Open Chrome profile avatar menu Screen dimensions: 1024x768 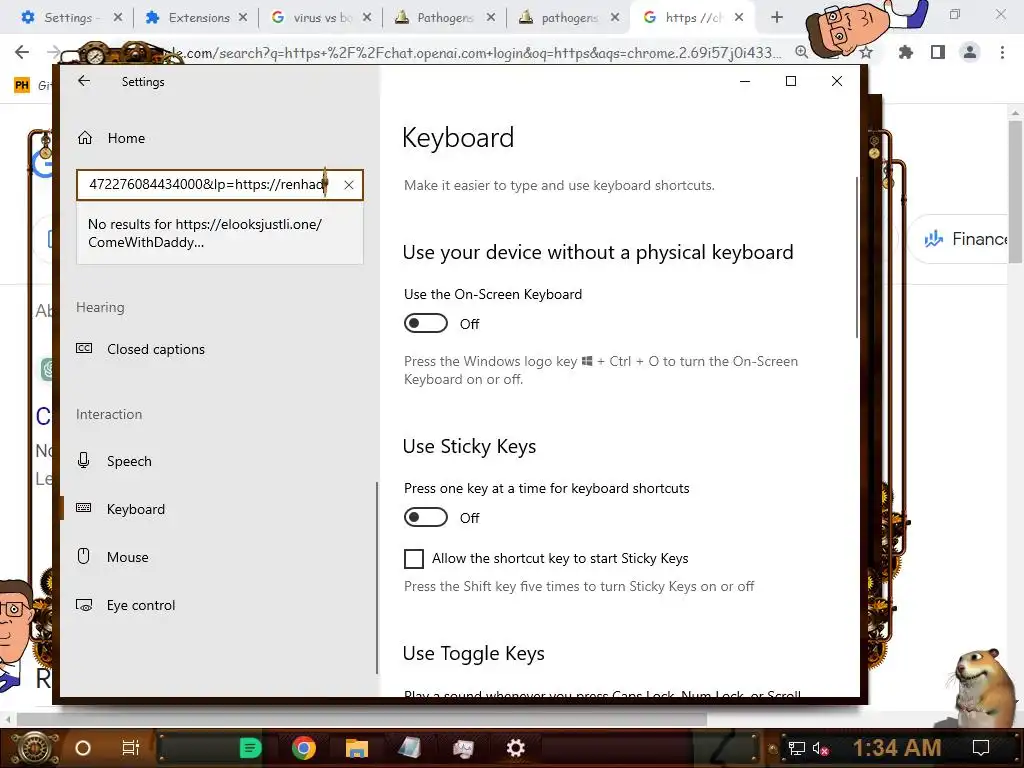pos(970,52)
